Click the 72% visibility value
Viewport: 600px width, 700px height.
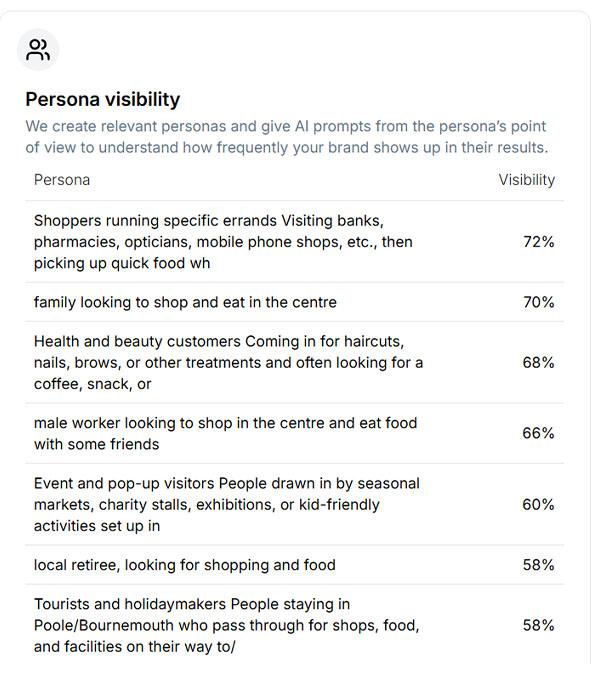click(538, 242)
